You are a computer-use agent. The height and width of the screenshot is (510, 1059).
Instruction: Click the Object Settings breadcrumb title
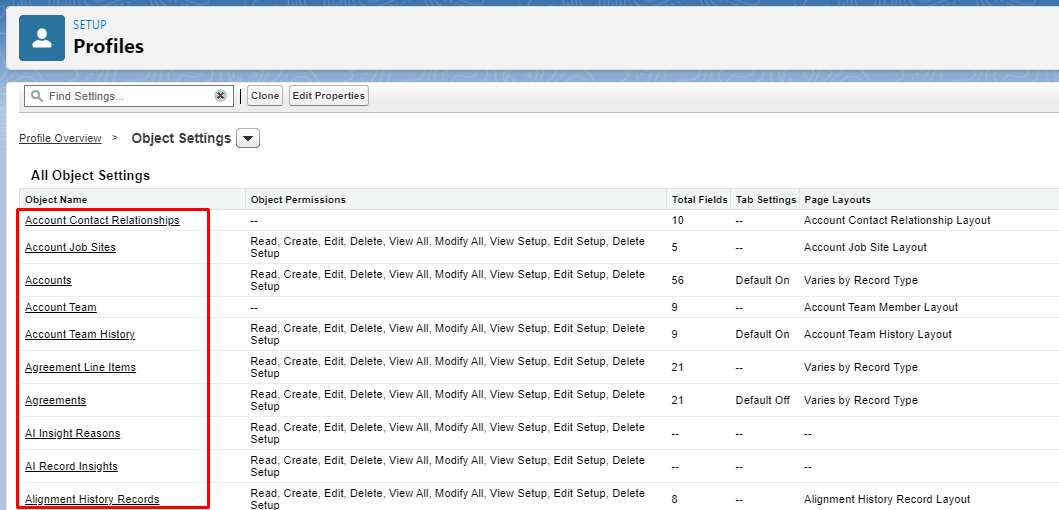click(x=181, y=138)
